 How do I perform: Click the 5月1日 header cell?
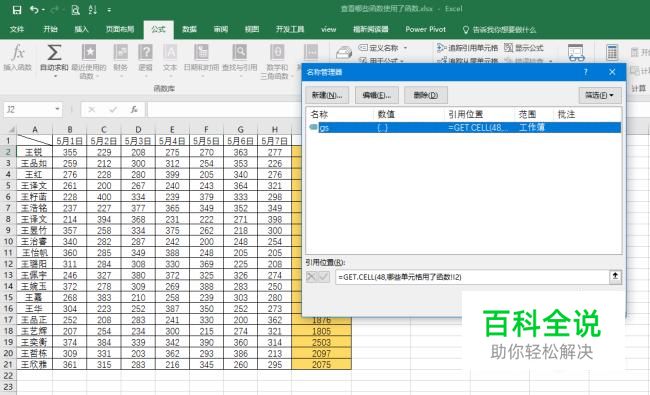coord(70,141)
